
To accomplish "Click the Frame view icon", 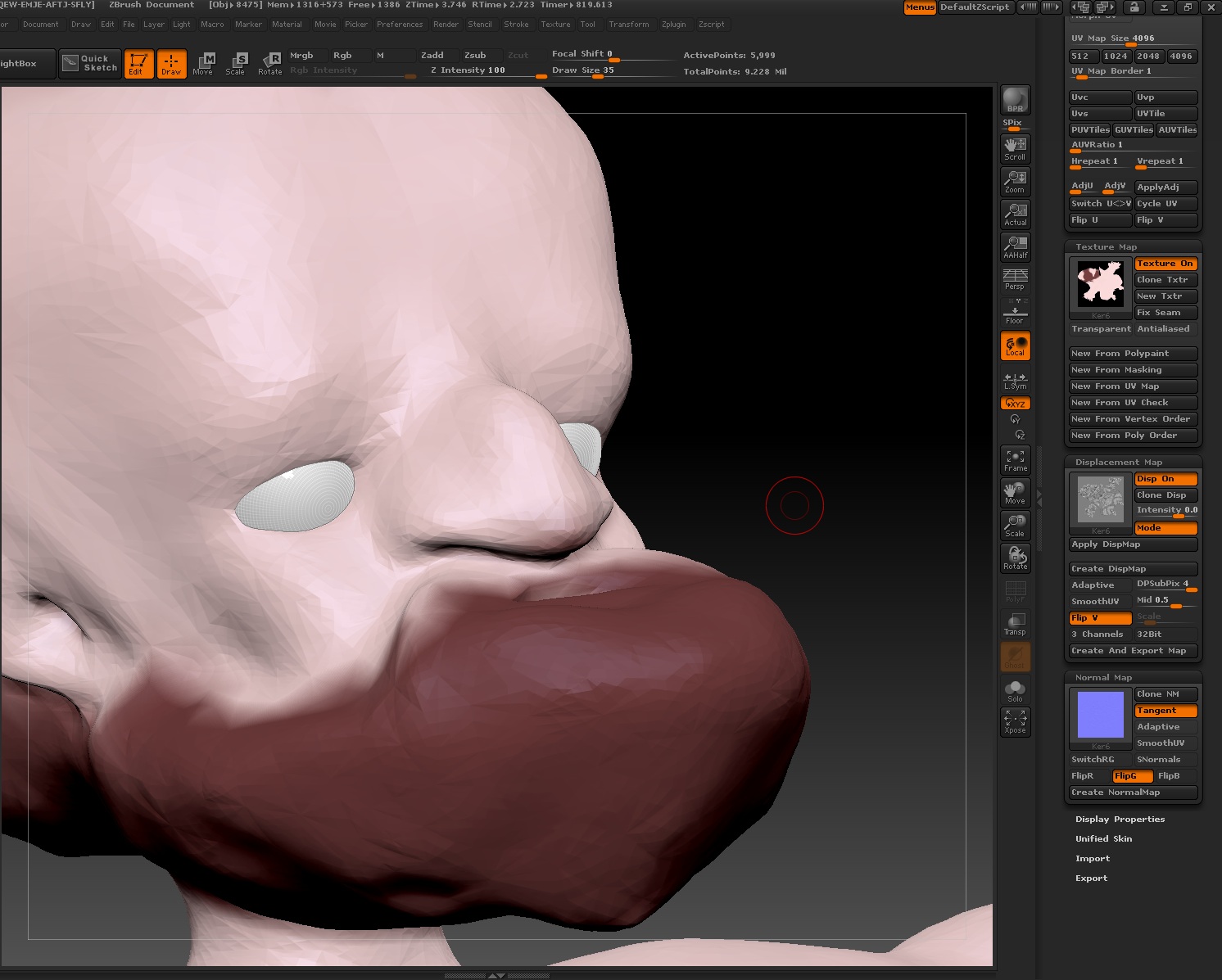I will pos(1015,460).
